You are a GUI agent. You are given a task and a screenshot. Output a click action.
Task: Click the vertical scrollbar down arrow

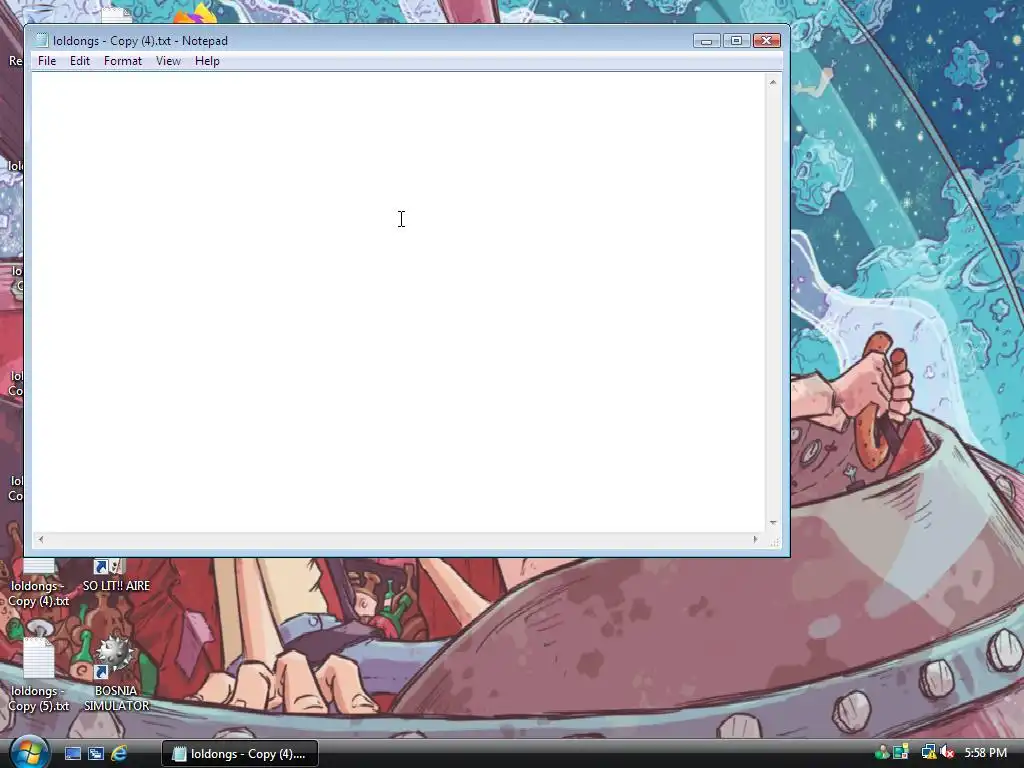pyautogui.click(x=773, y=522)
